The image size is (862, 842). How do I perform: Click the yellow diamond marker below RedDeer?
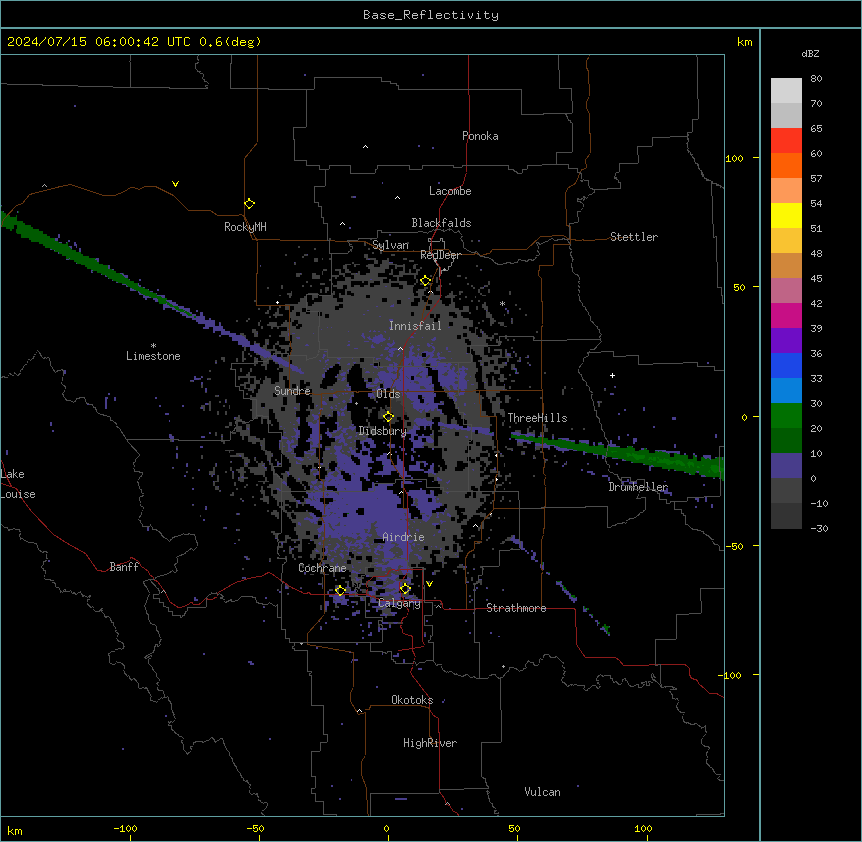coord(426,281)
